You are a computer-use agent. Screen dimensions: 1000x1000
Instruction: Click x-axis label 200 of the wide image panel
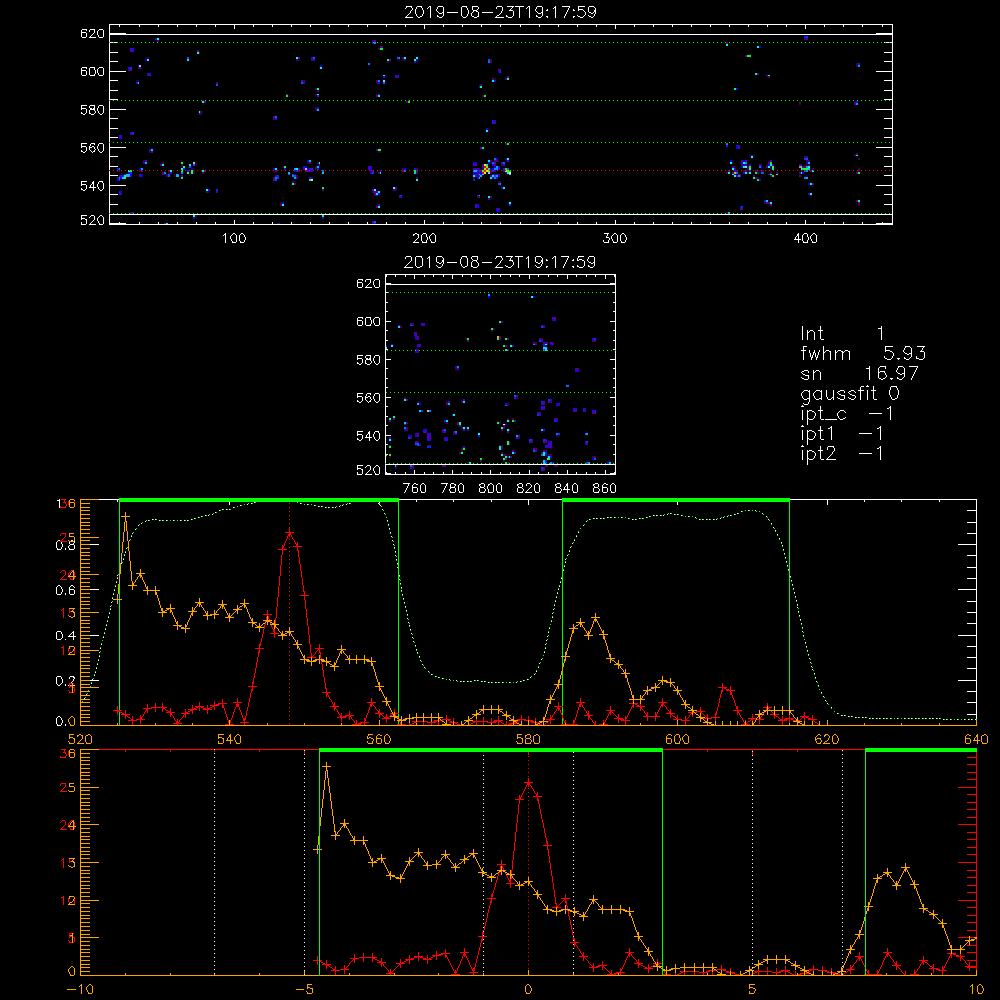click(424, 238)
